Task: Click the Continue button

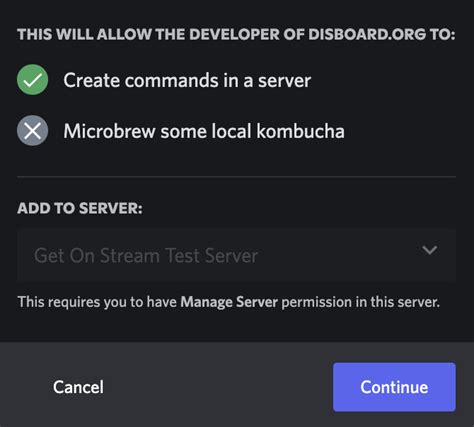Action: click(x=394, y=387)
